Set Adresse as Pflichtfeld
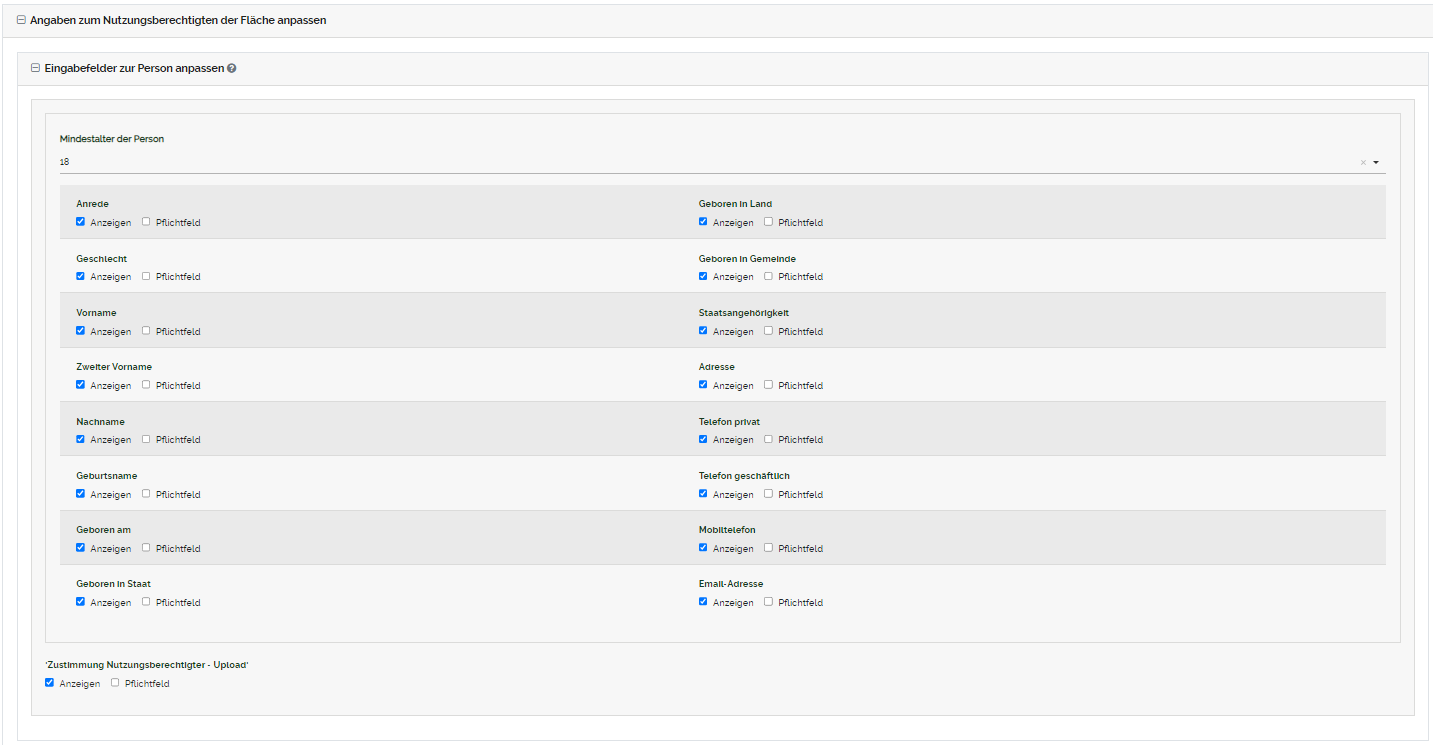The width and height of the screenshot is (1433, 745). coord(768,385)
